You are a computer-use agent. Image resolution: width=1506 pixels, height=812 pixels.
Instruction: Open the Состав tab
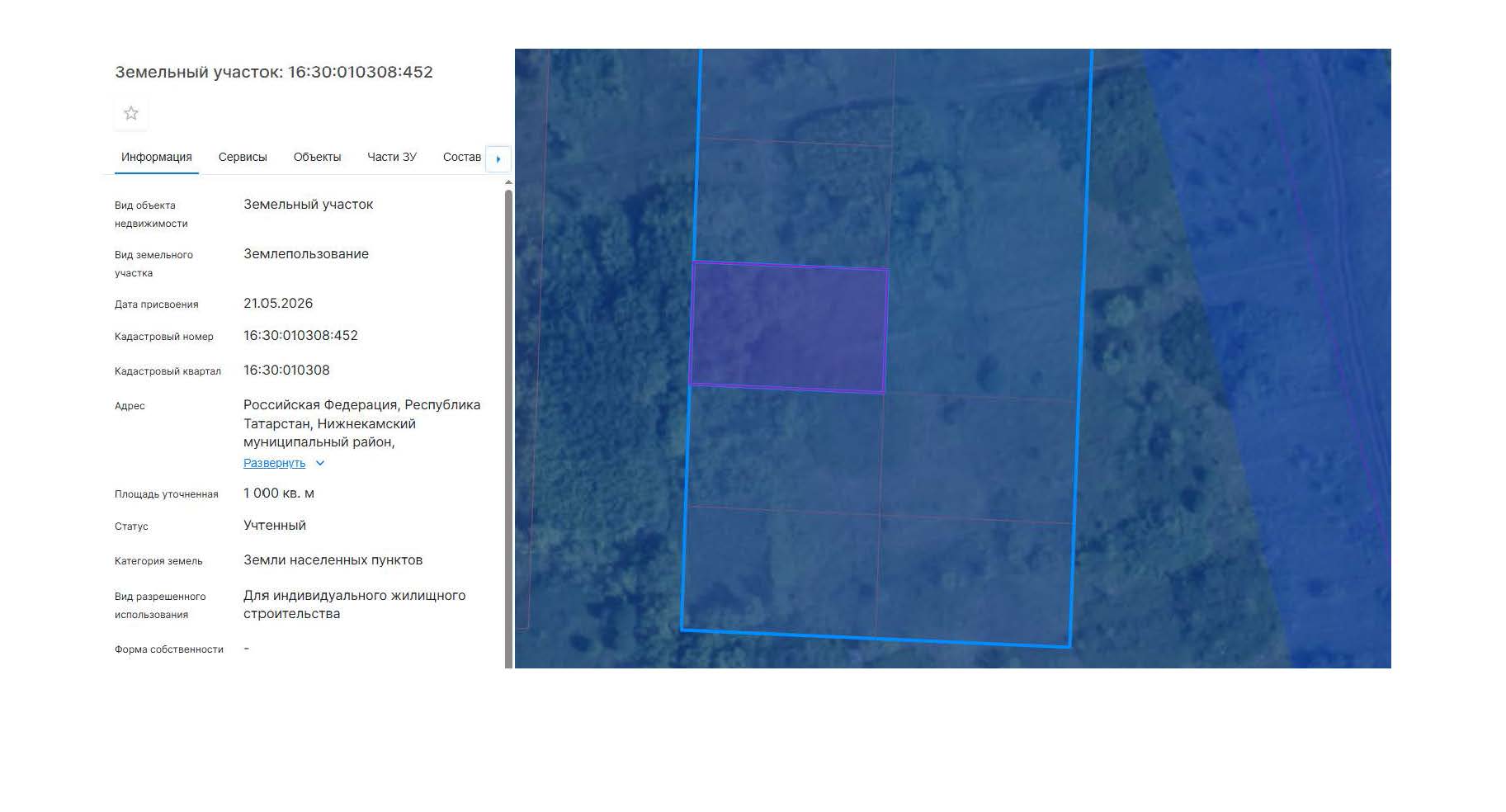click(462, 157)
